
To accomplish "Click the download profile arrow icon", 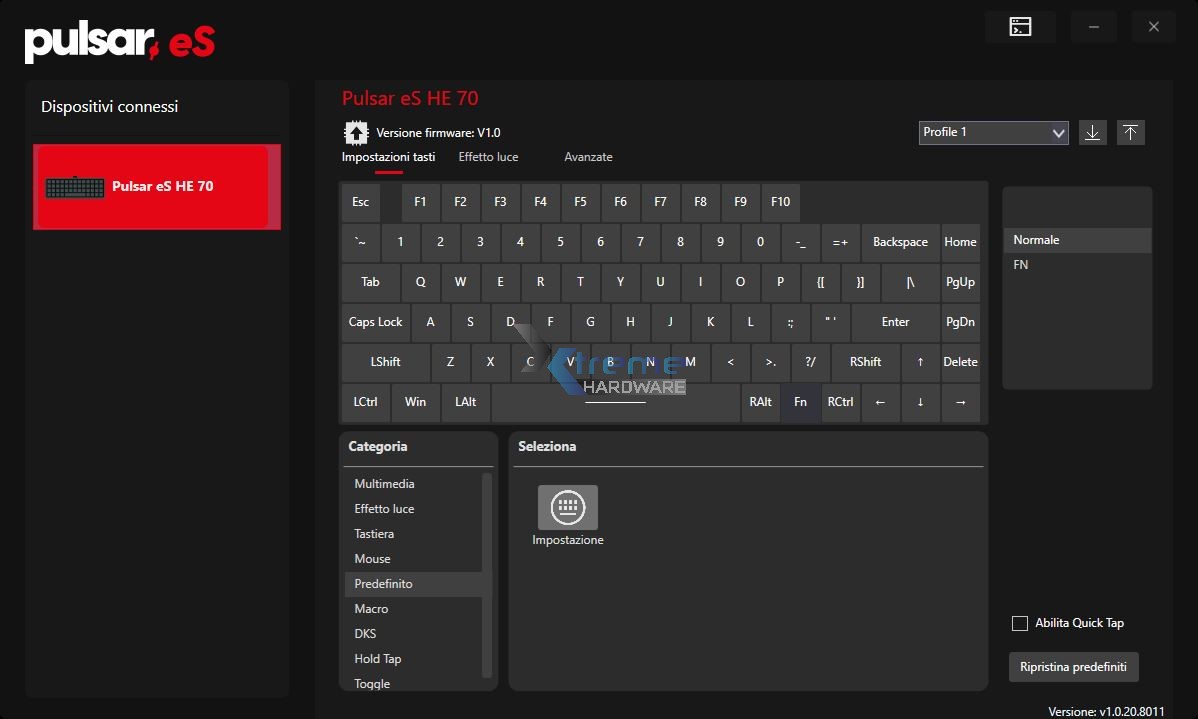I will (x=1092, y=132).
